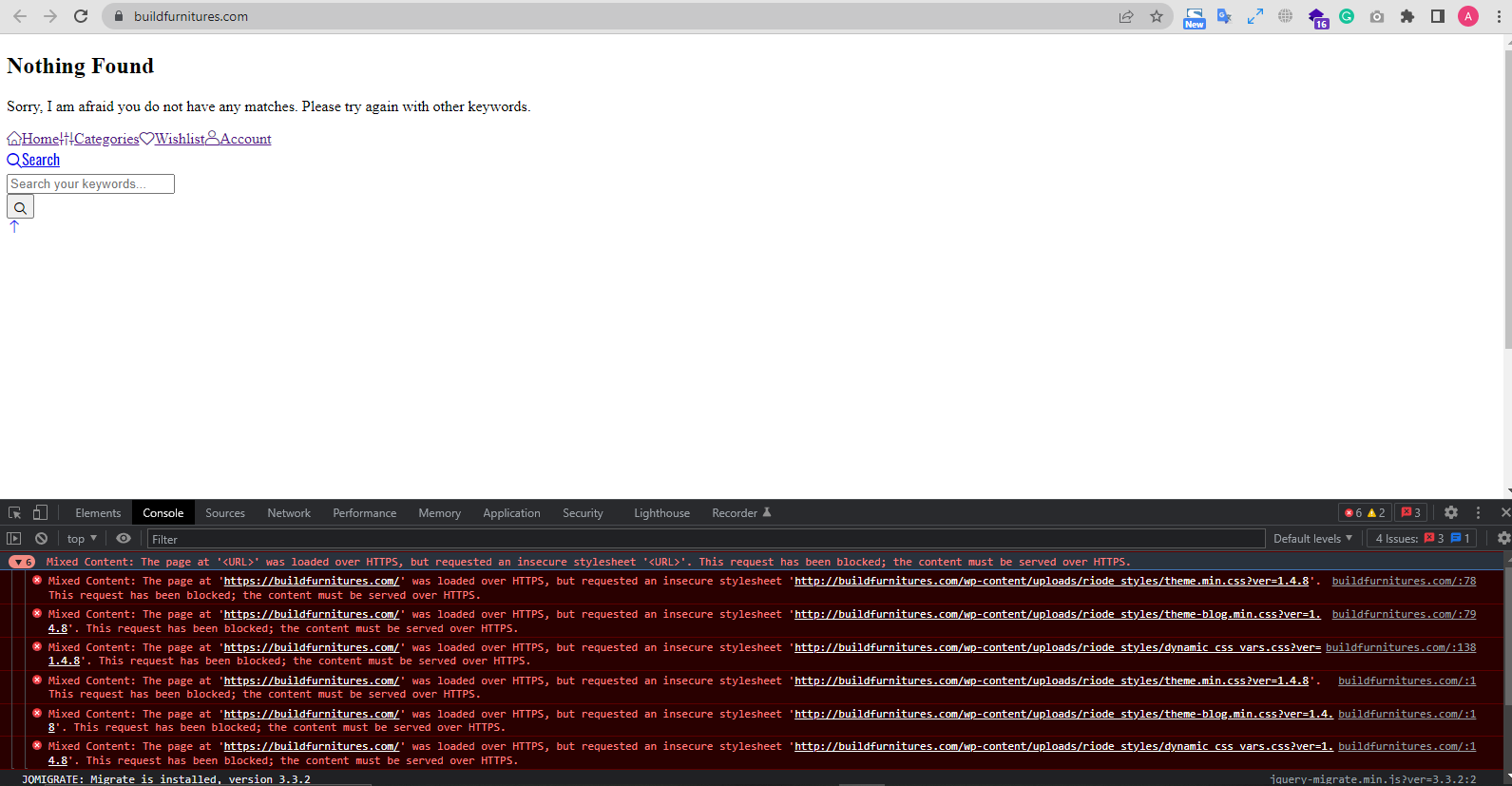Click the red 3 issues badge in toolbar
Viewport: 1512px width, 786px height.
(1411, 512)
